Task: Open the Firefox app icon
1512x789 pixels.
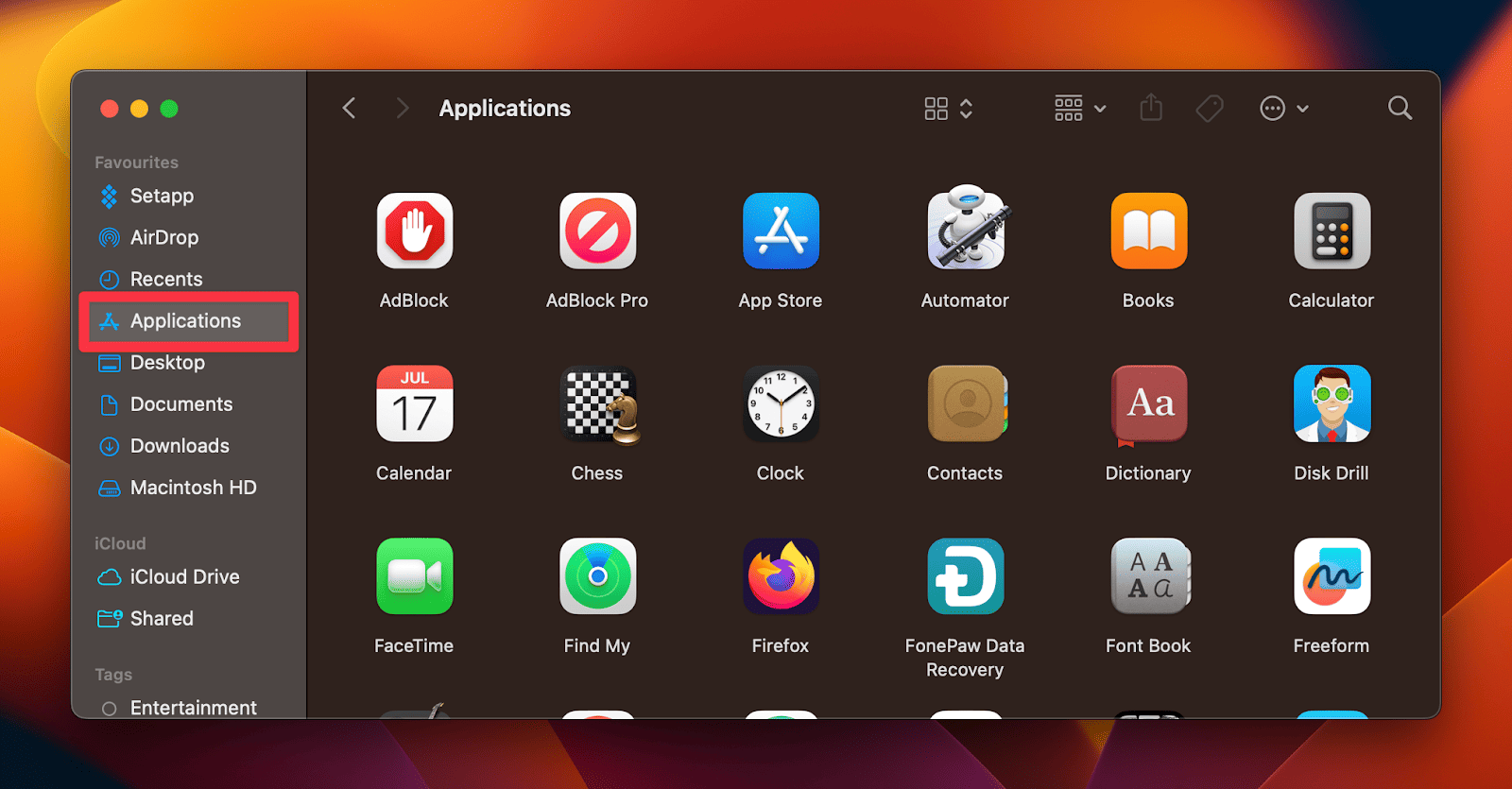Action: (x=781, y=576)
